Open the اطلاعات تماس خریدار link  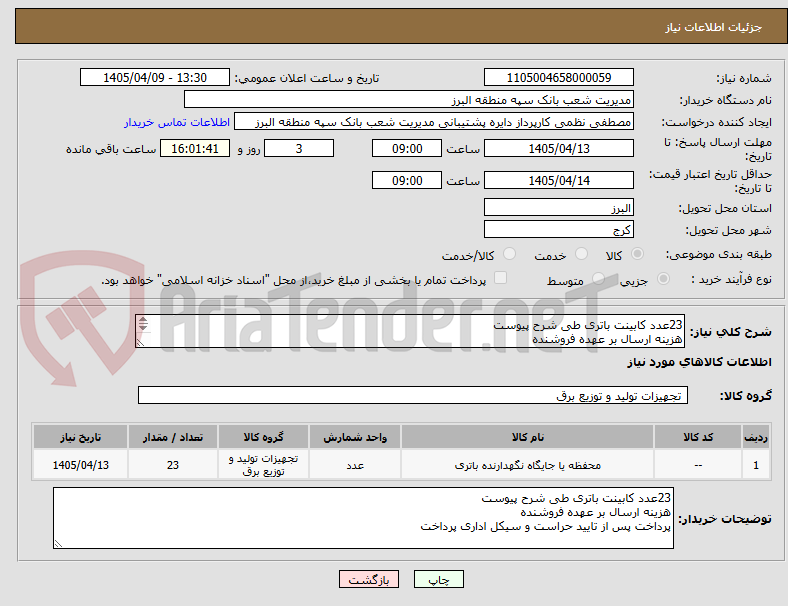coord(177,122)
